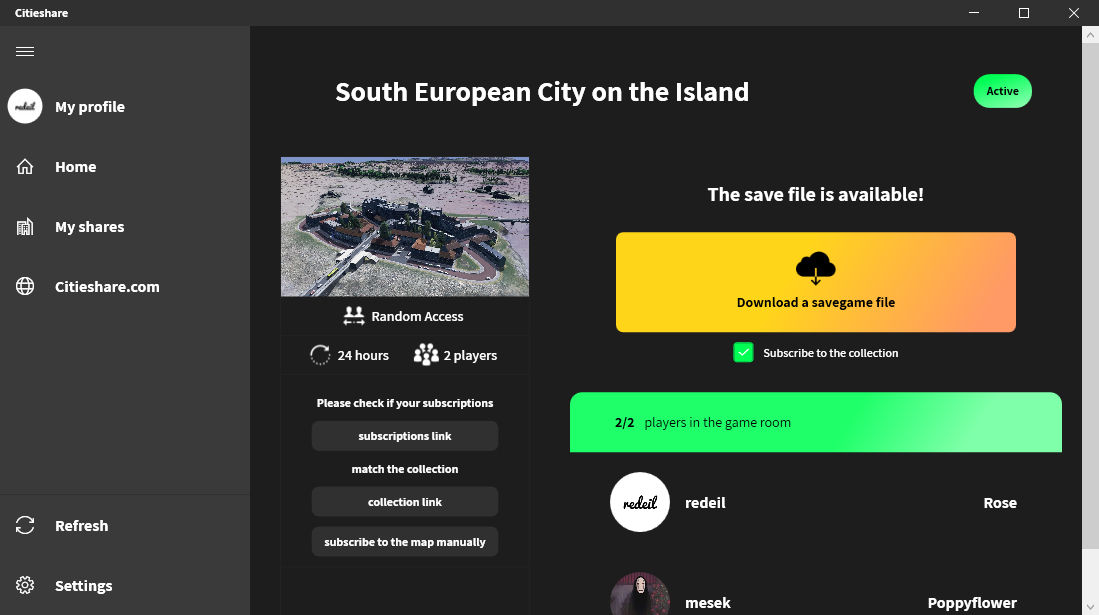Viewport: 1099px width, 615px height.
Task: Click the cloud download icon
Action: click(x=816, y=269)
